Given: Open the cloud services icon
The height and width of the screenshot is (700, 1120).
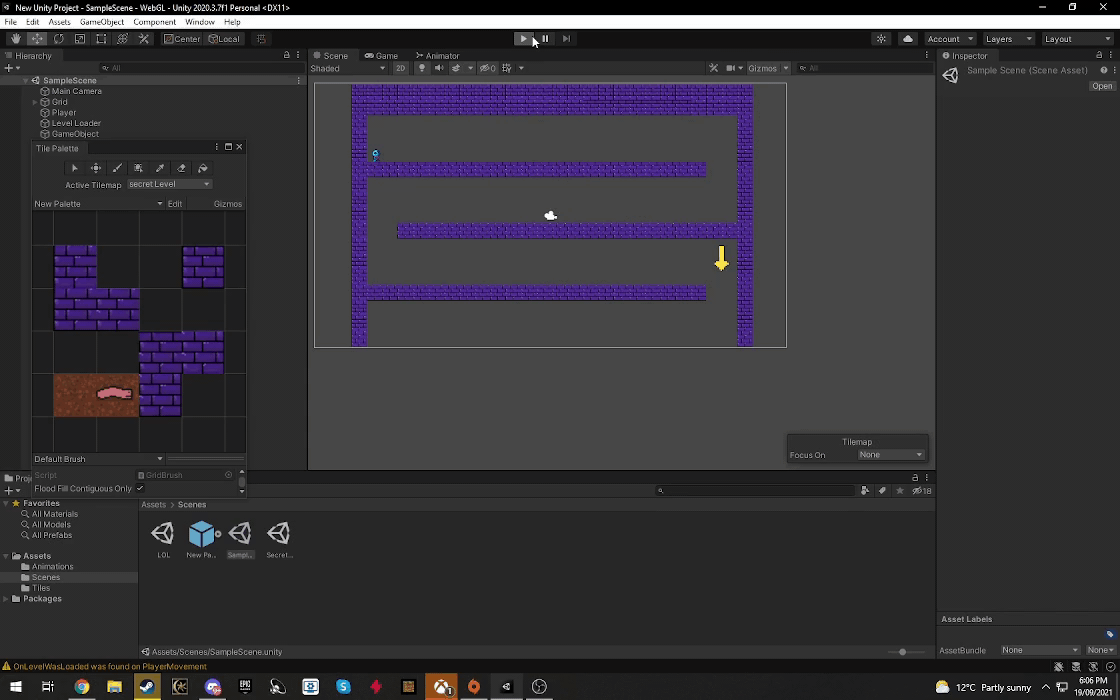Looking at the screenshot, I should tap(908, 39).
